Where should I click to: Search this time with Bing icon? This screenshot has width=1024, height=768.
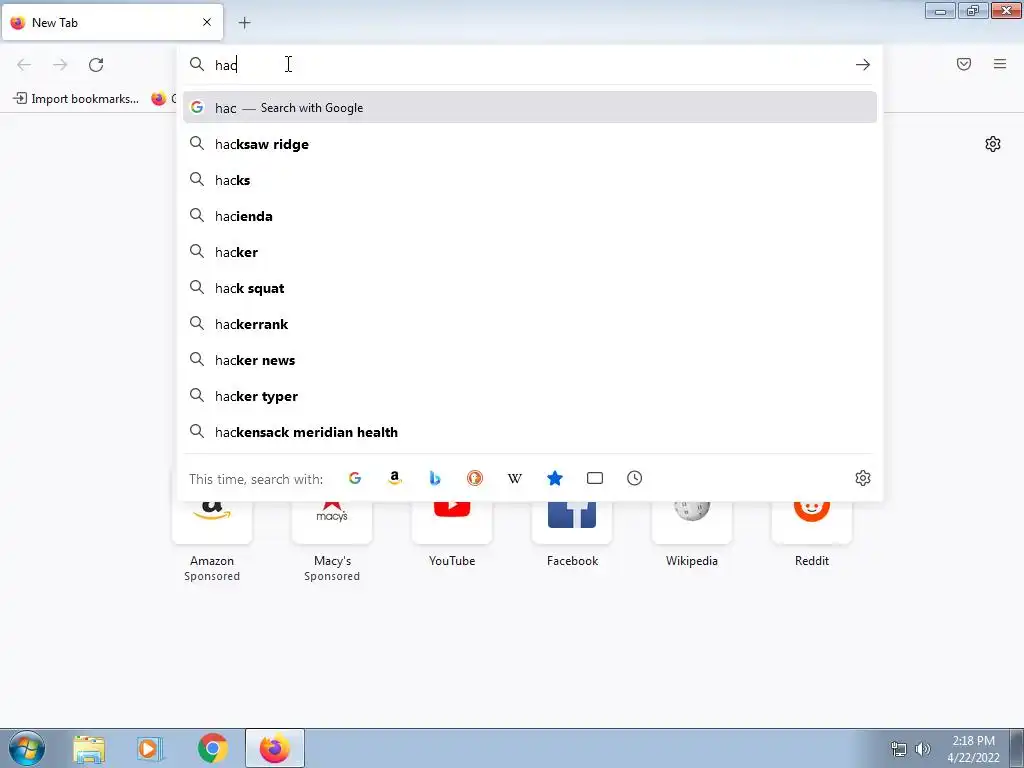pyautogui.click(x=434, y=478)
